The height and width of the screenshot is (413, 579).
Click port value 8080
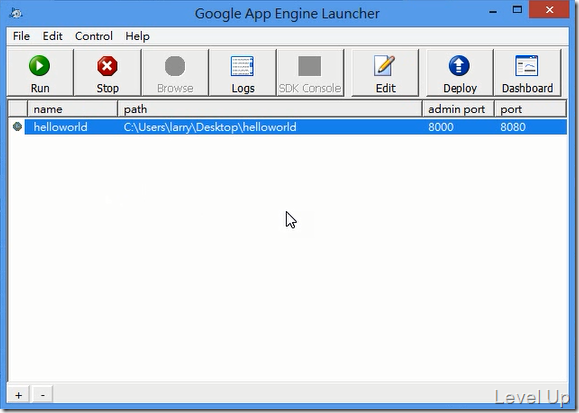[x=513, y=127]
